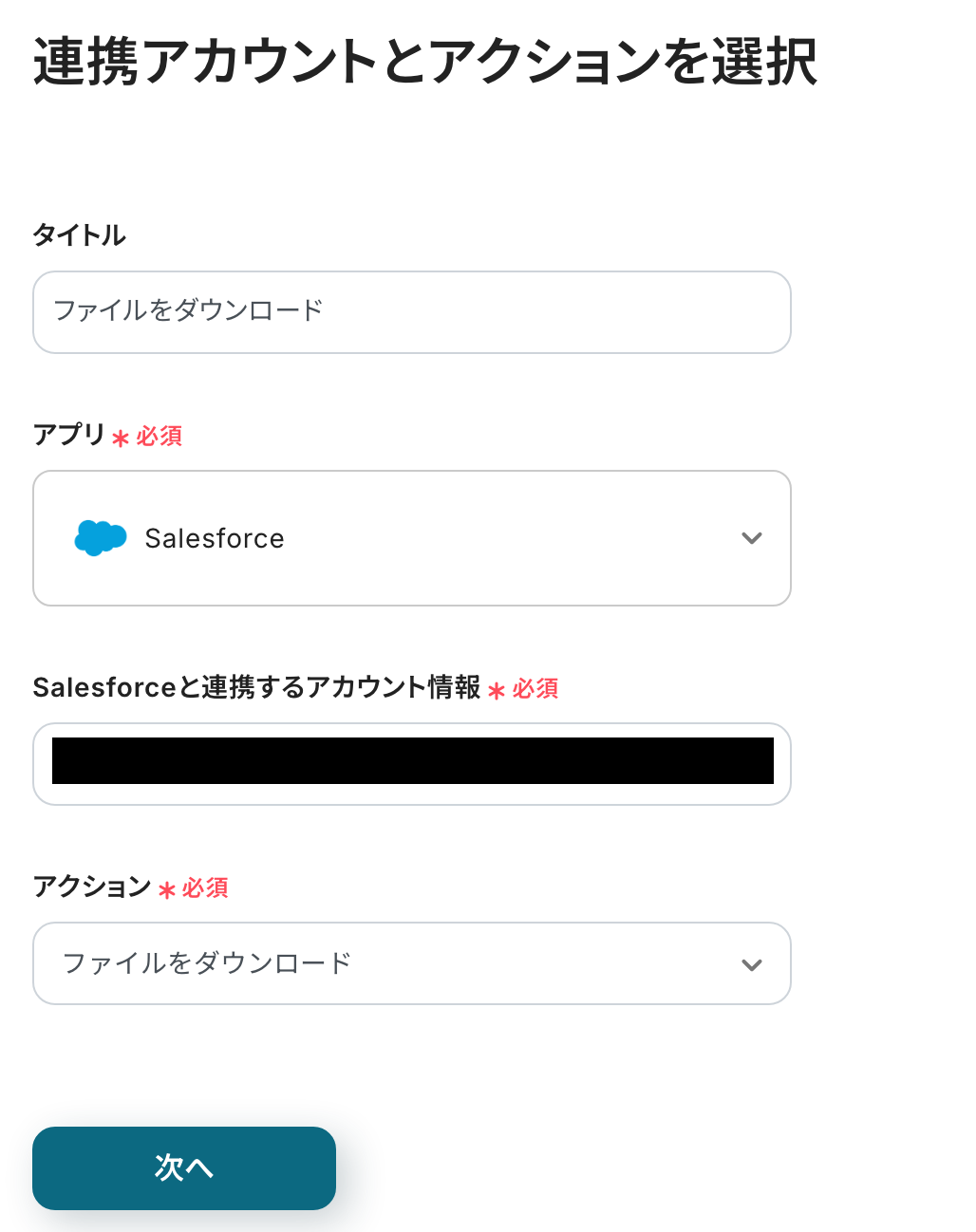Click the 必須 marker beside アプリ

click(159, 436)
